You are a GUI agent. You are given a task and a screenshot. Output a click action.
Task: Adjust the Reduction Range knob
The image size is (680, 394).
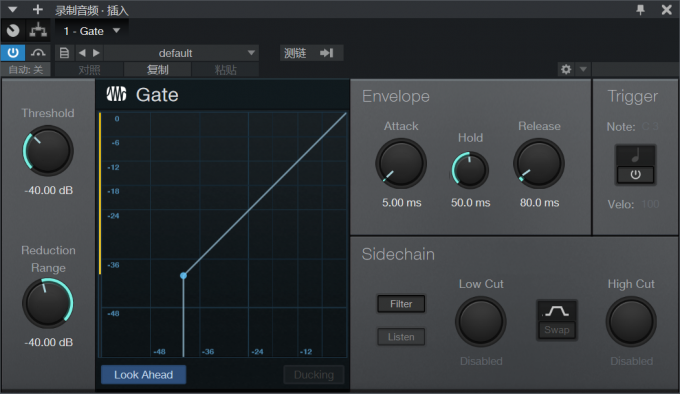tap(48, 303)
